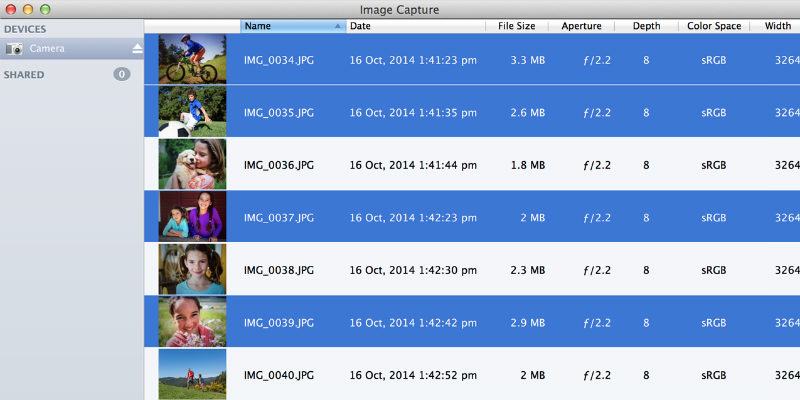Eject the Camera device
The height and width of the screenshot is (400, 800).
point(137,49)
